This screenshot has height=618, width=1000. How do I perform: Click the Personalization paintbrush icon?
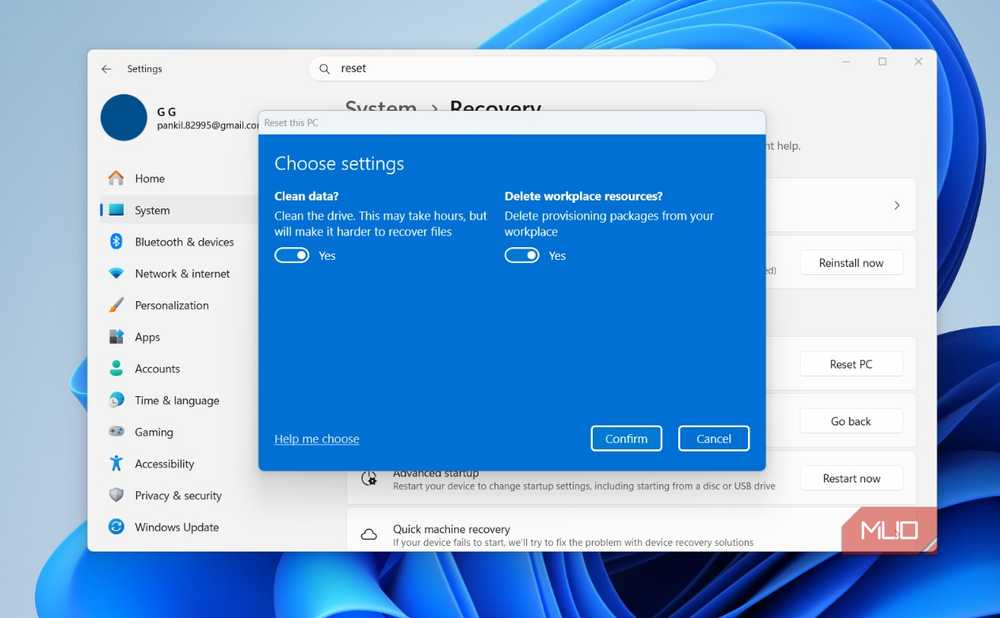116,305
